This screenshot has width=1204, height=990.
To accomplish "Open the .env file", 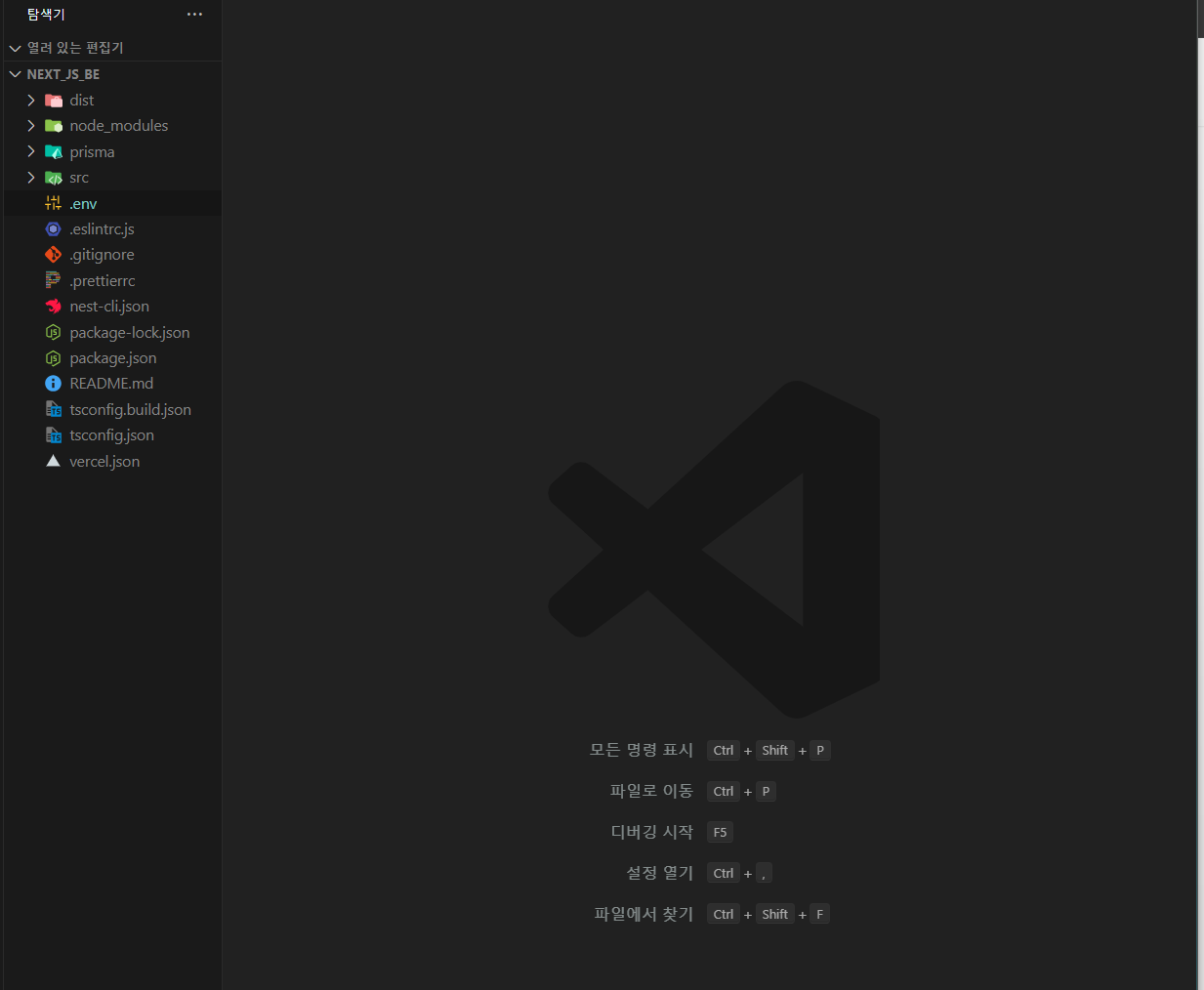I will 112,203.
